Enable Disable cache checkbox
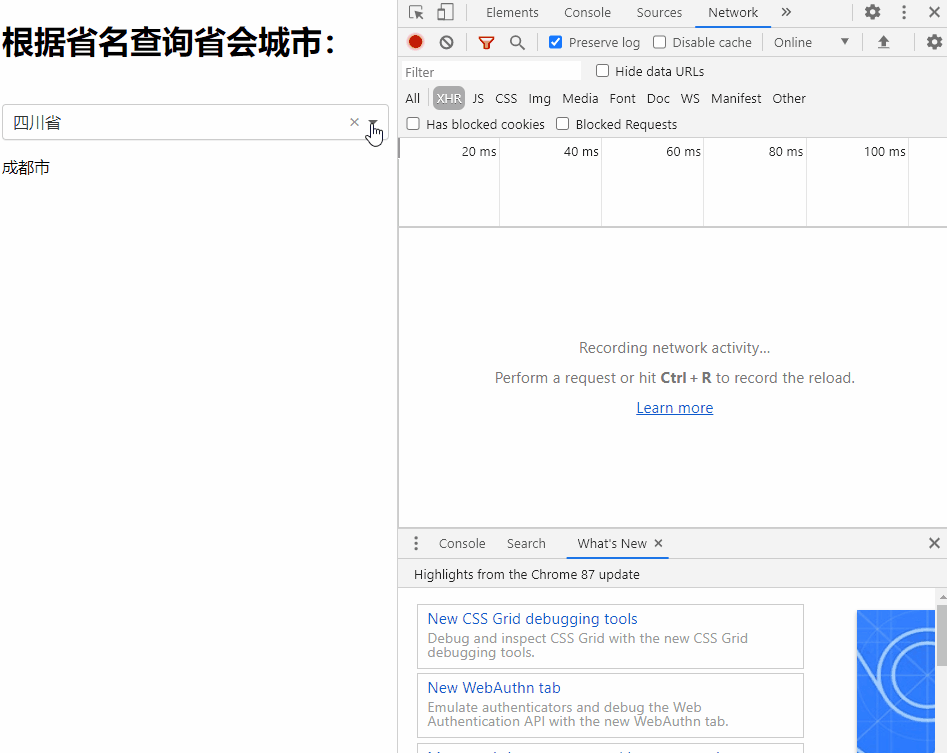 [x=660, y=42]
